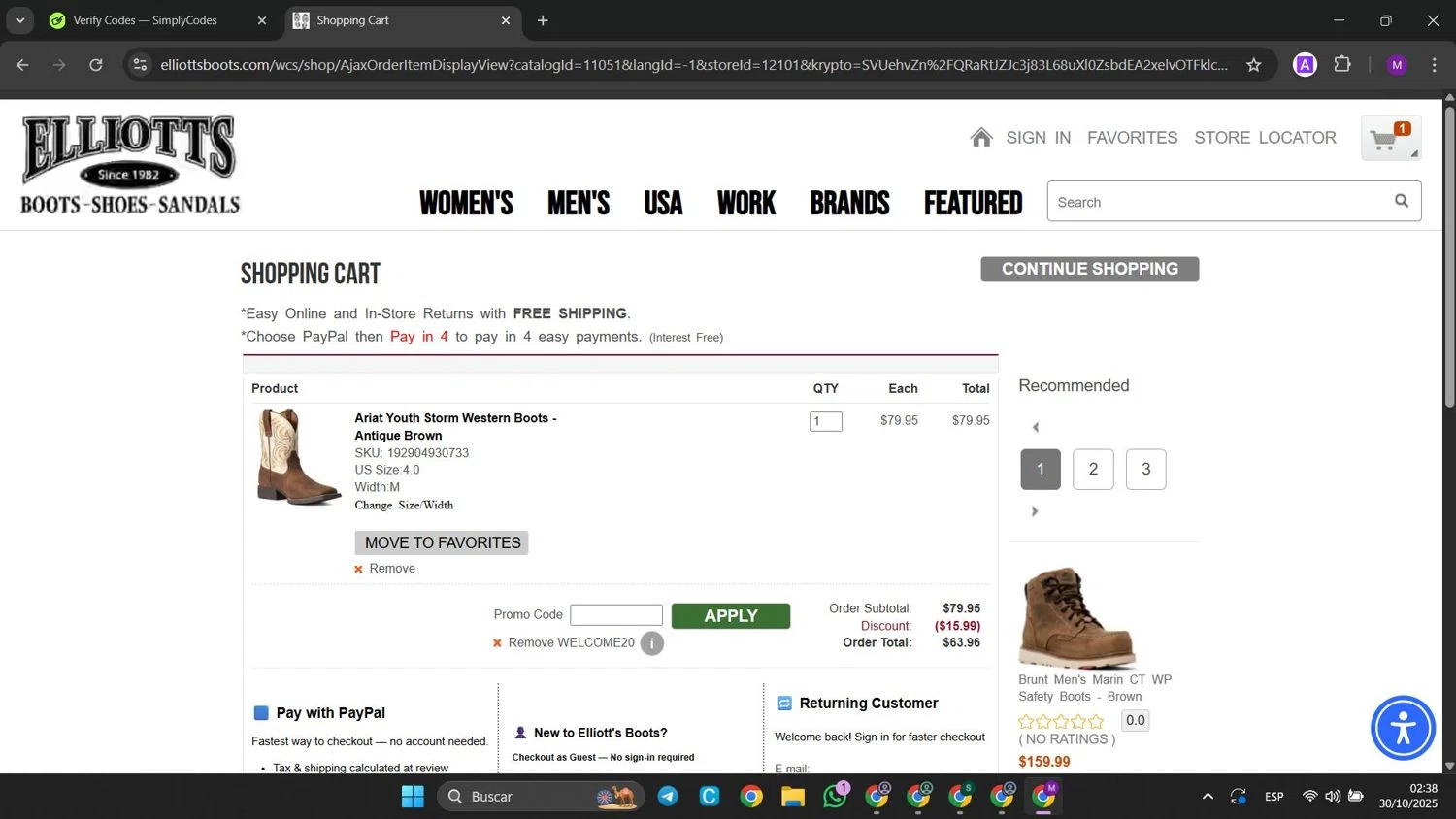Open the STORE LOCATOR link
Screen dimensions: 1456x819
click(1266, 138)
